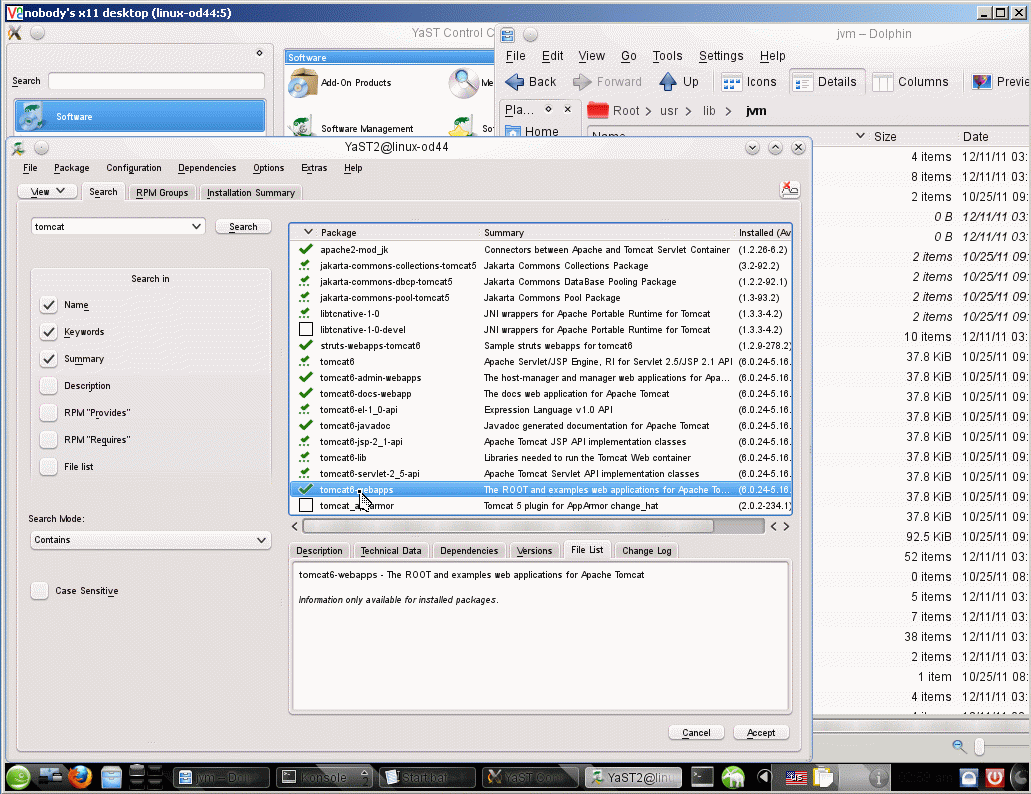Switch Dolphin to Columns view
The height and width of the screenshot is (794, 1031).
[911, 82]
